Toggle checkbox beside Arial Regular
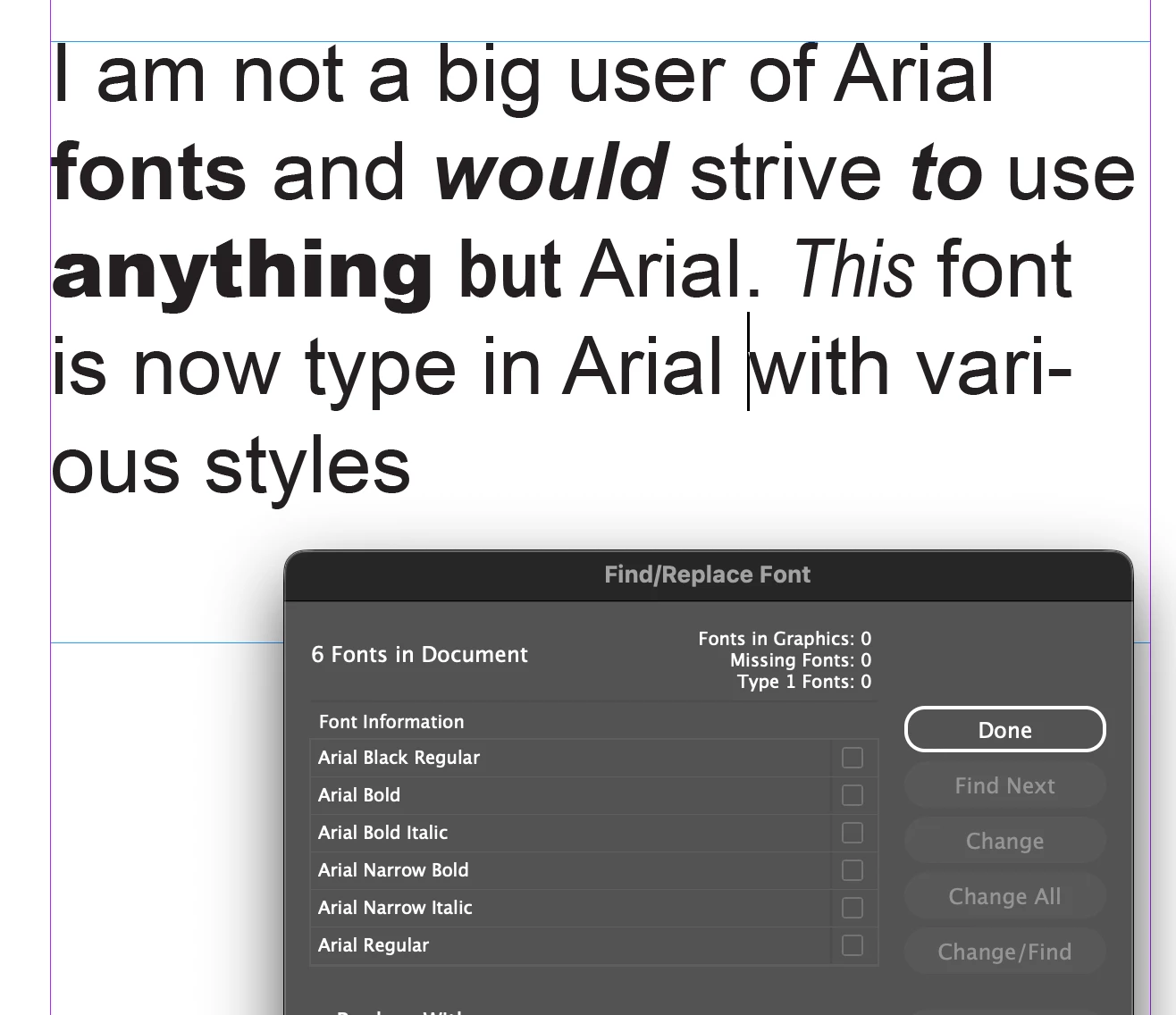1176x1015 pixels. click(853, 945)
